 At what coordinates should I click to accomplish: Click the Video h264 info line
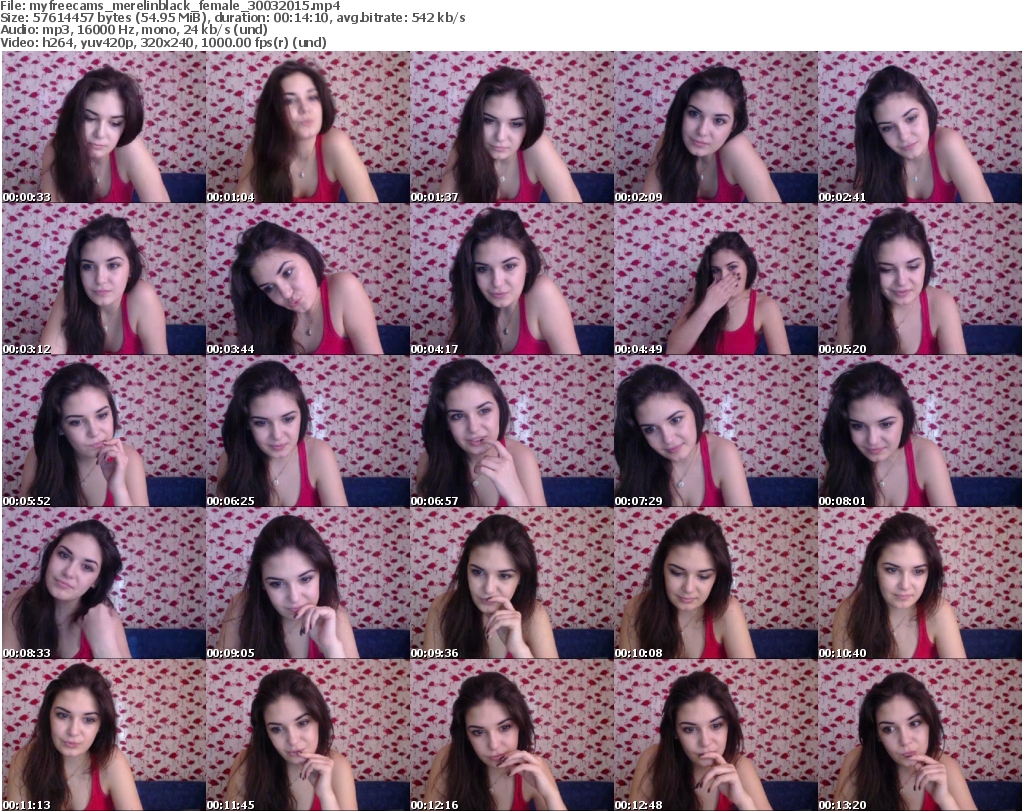pyautogui.click(x=163, y=42)
